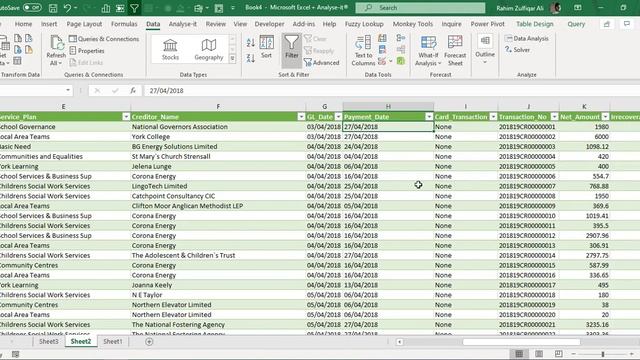The height and width of the screenshot is (360, 640).
Task: Open the Transaction_No column filter dropdown
Action: click(x=554, y=117)
